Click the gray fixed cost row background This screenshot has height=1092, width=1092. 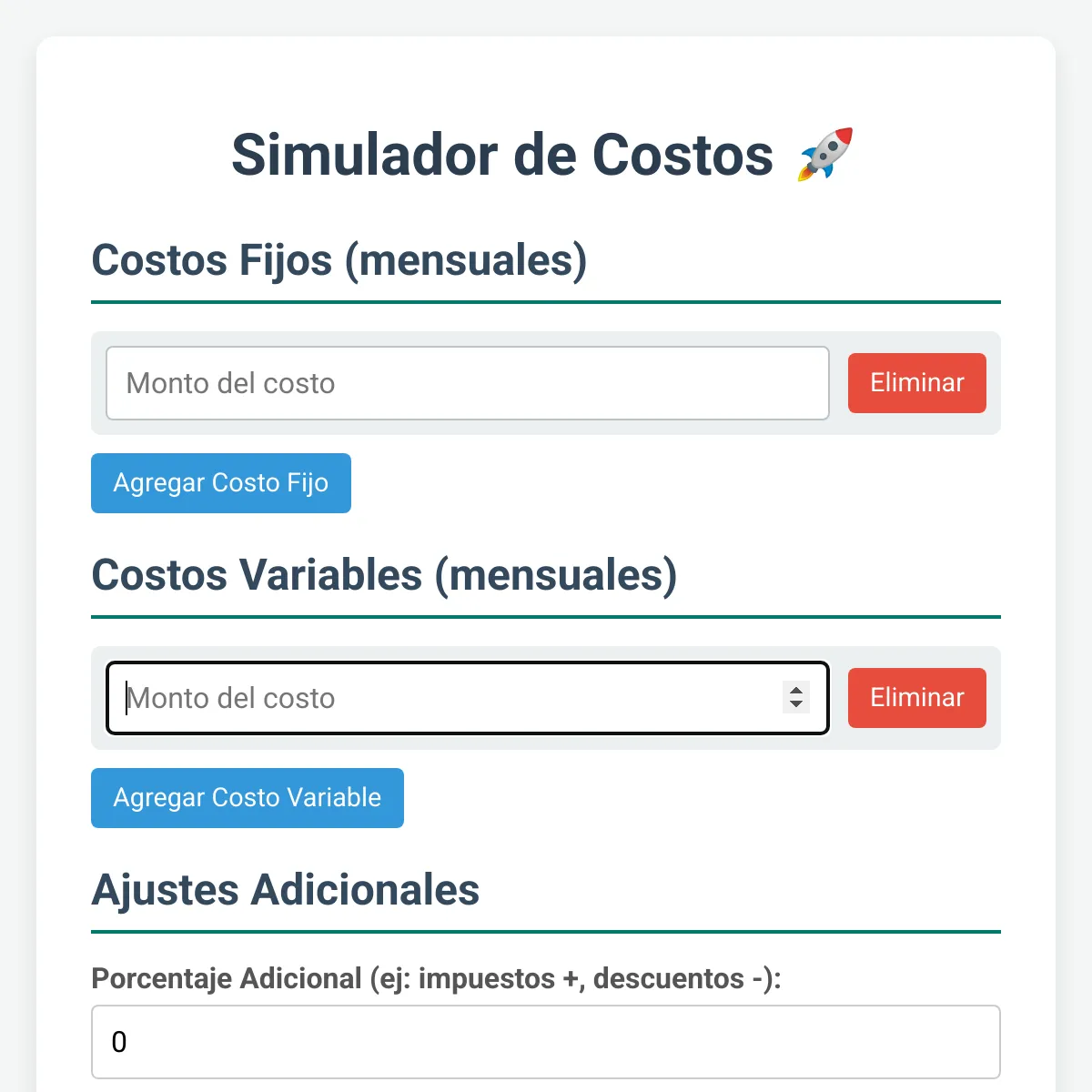[838, 428]
